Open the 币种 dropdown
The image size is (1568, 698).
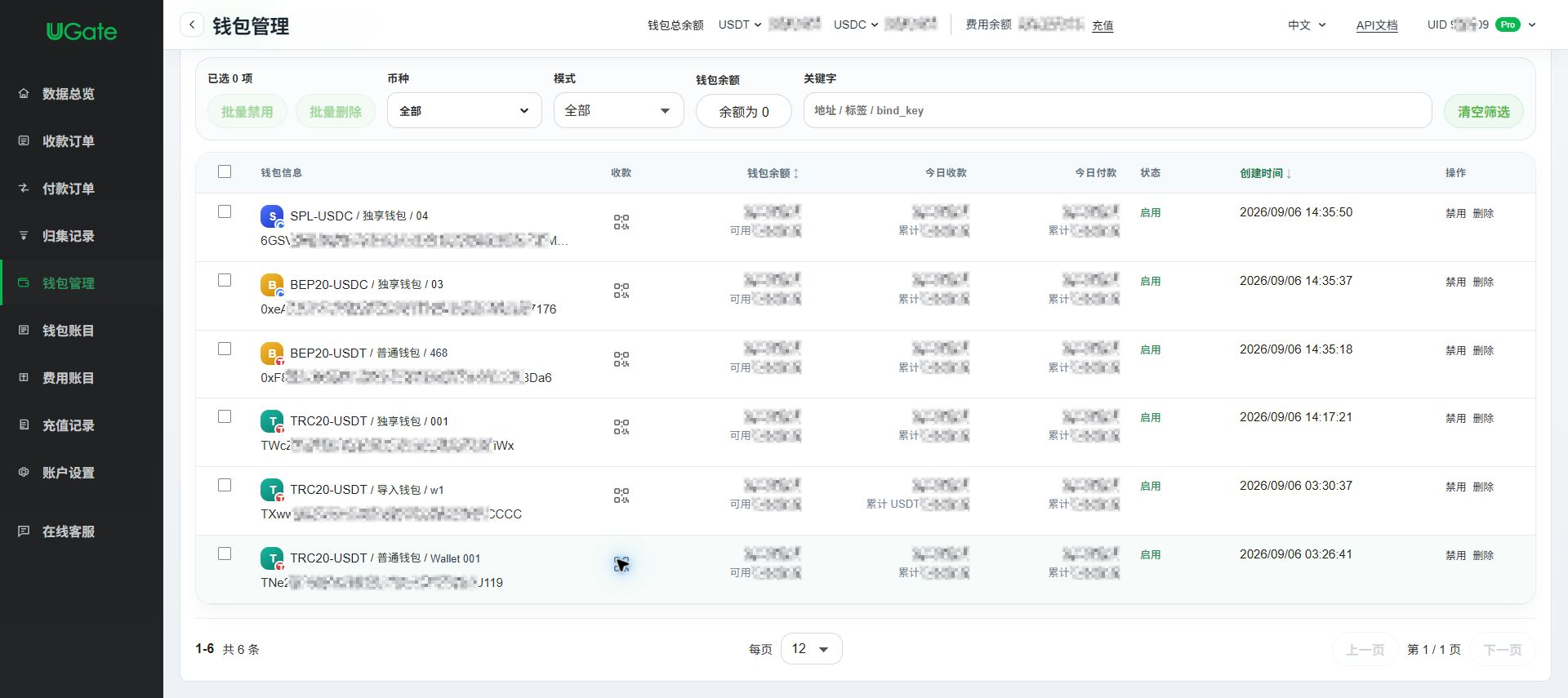pos(464,110)
